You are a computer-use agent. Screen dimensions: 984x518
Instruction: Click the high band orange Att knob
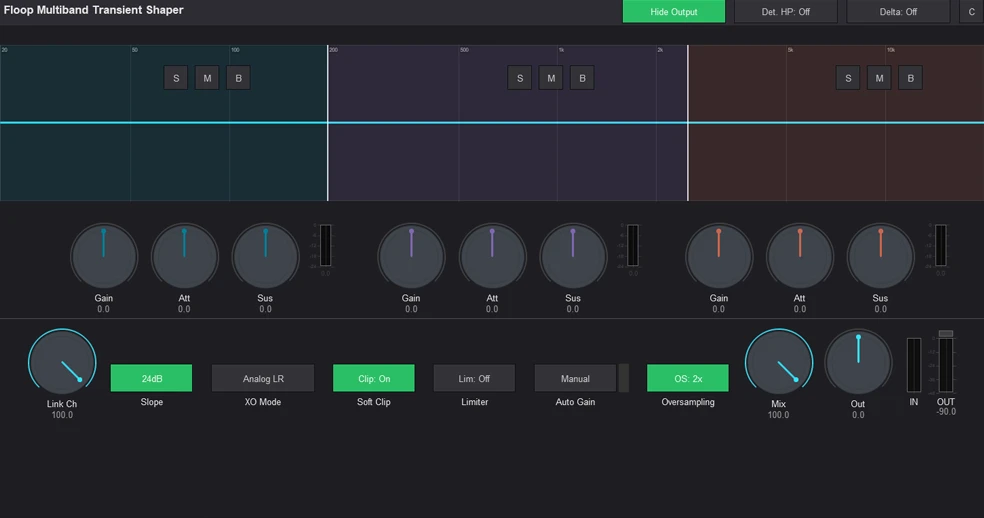800,256
